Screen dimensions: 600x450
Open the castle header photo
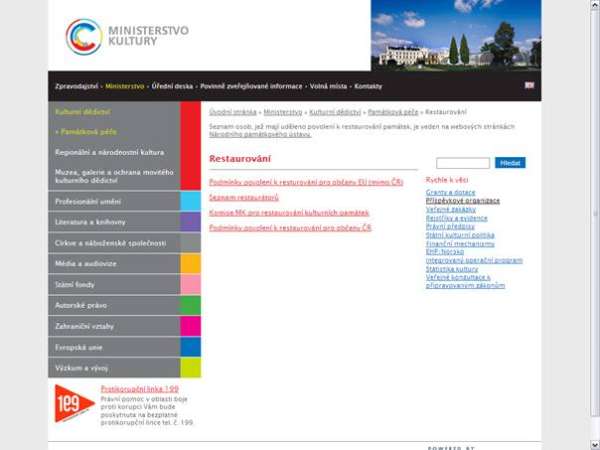[x=456, y=35]
